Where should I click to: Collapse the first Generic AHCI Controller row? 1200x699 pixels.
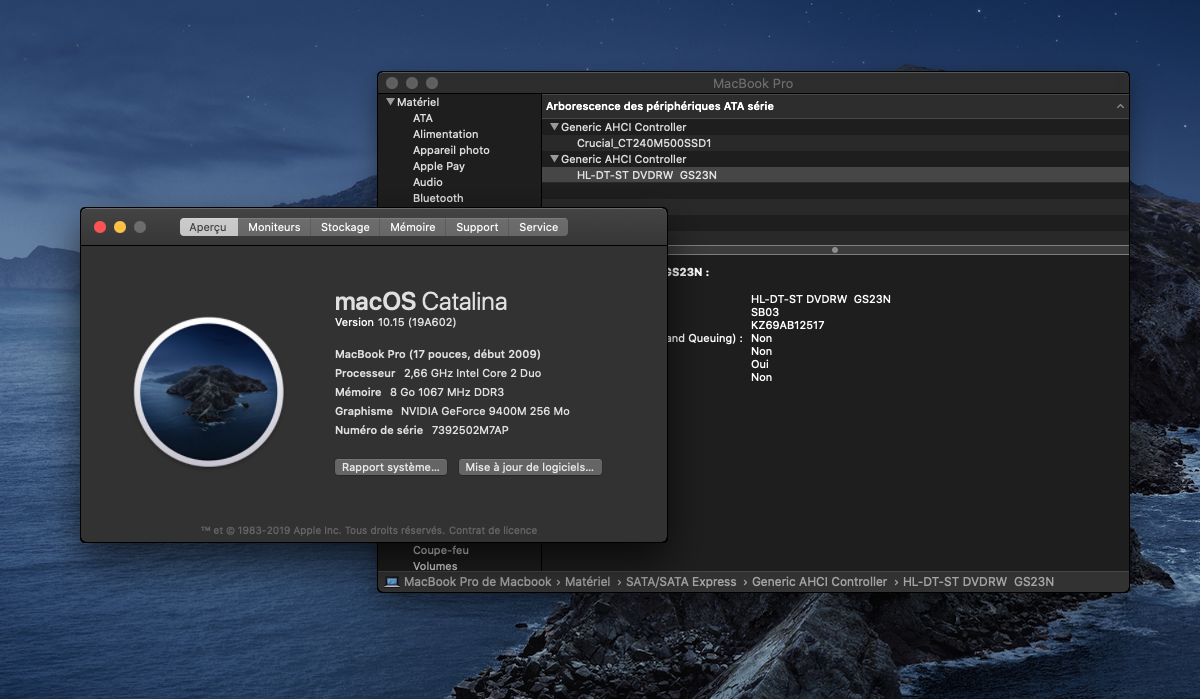point(554,127)
